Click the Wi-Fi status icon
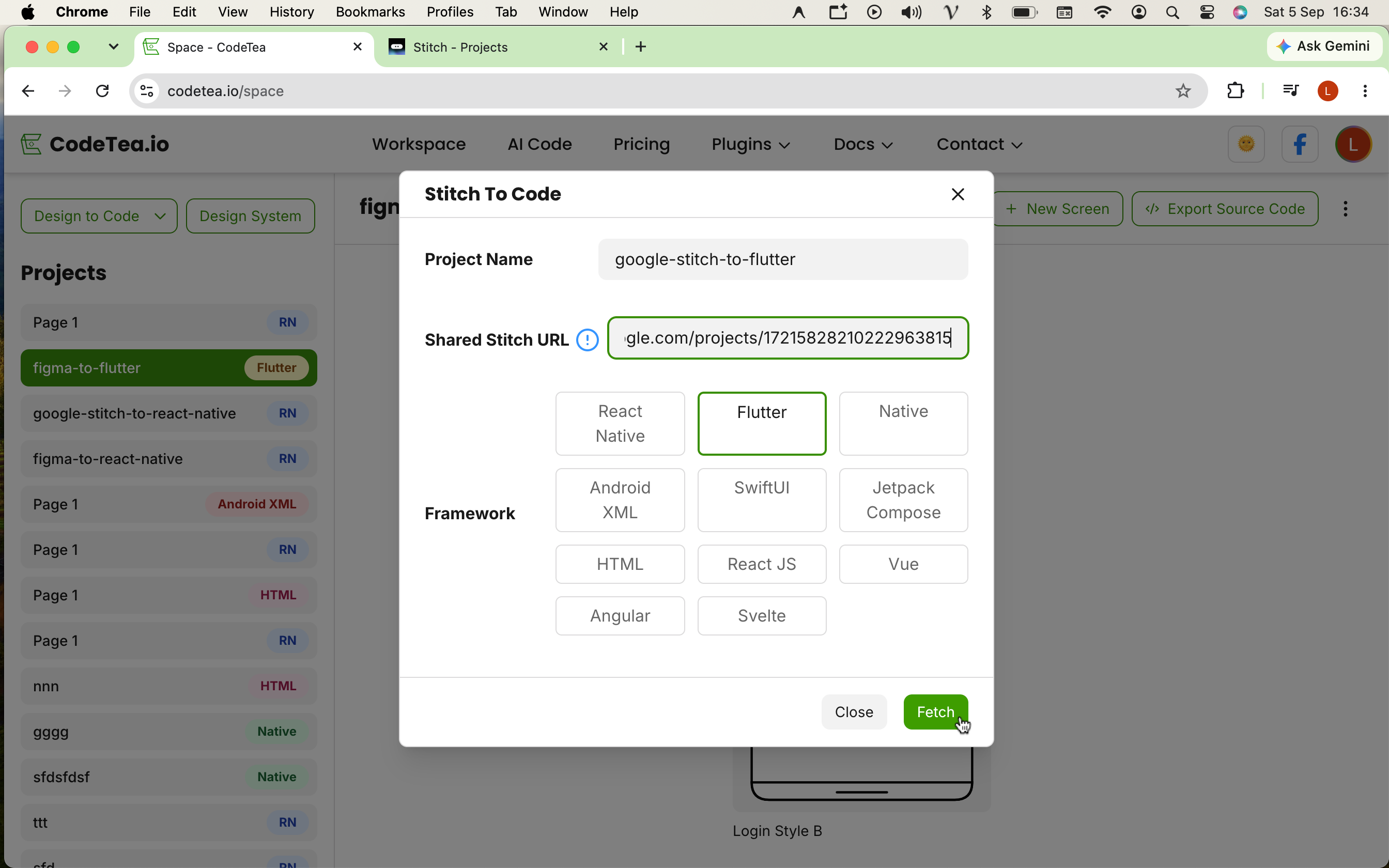 pyautogui.click(x=1103, y=12)
